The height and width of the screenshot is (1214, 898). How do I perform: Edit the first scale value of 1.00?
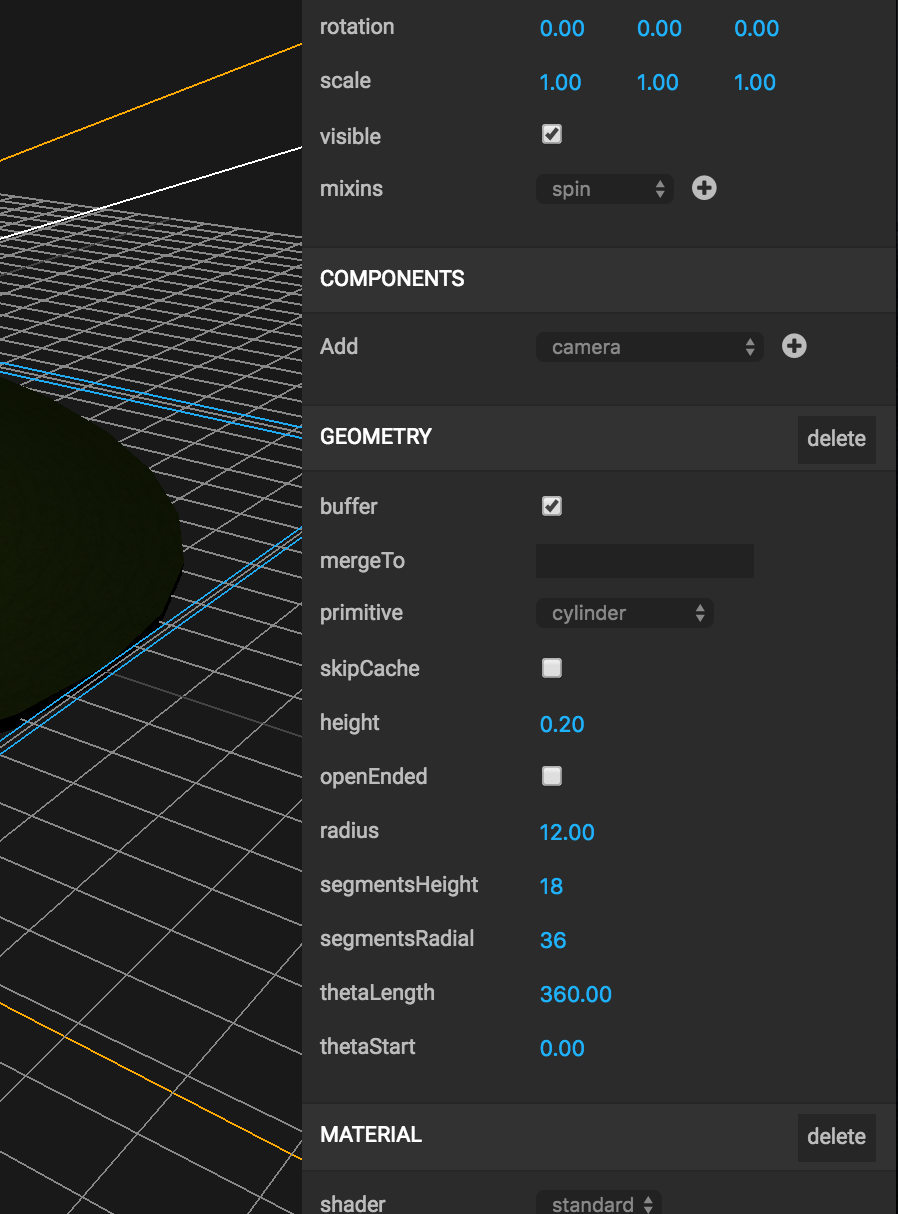pos(560,82)
